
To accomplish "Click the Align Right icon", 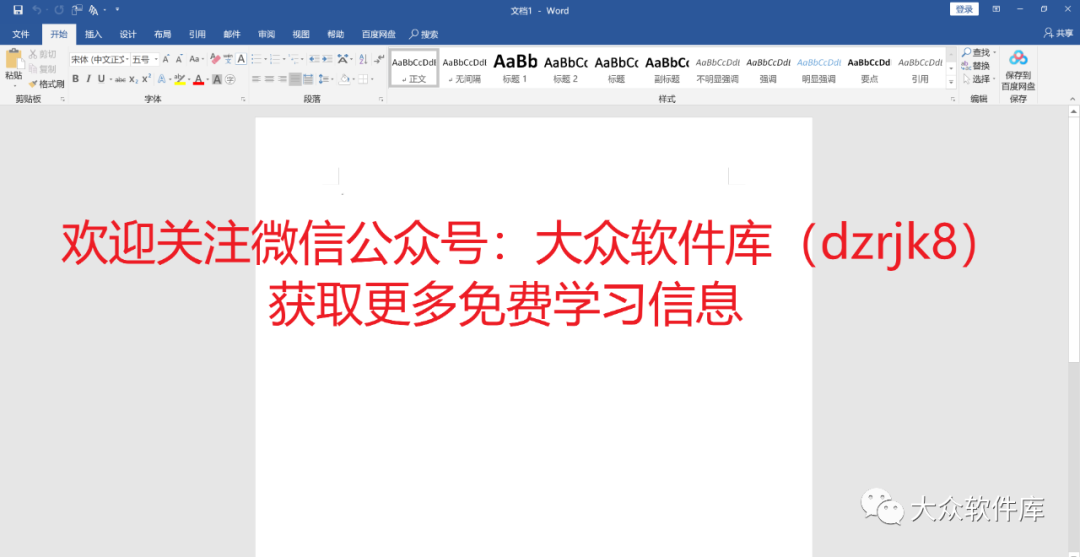I will coord(282,78).
